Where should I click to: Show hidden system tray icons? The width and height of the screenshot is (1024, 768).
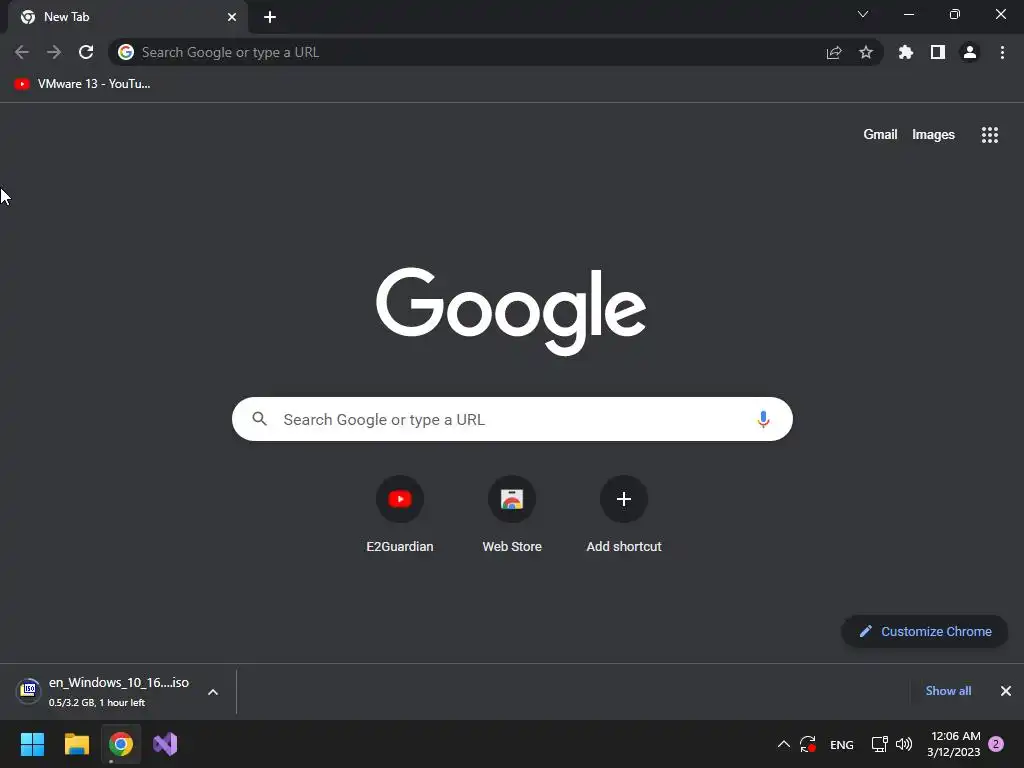784,744
